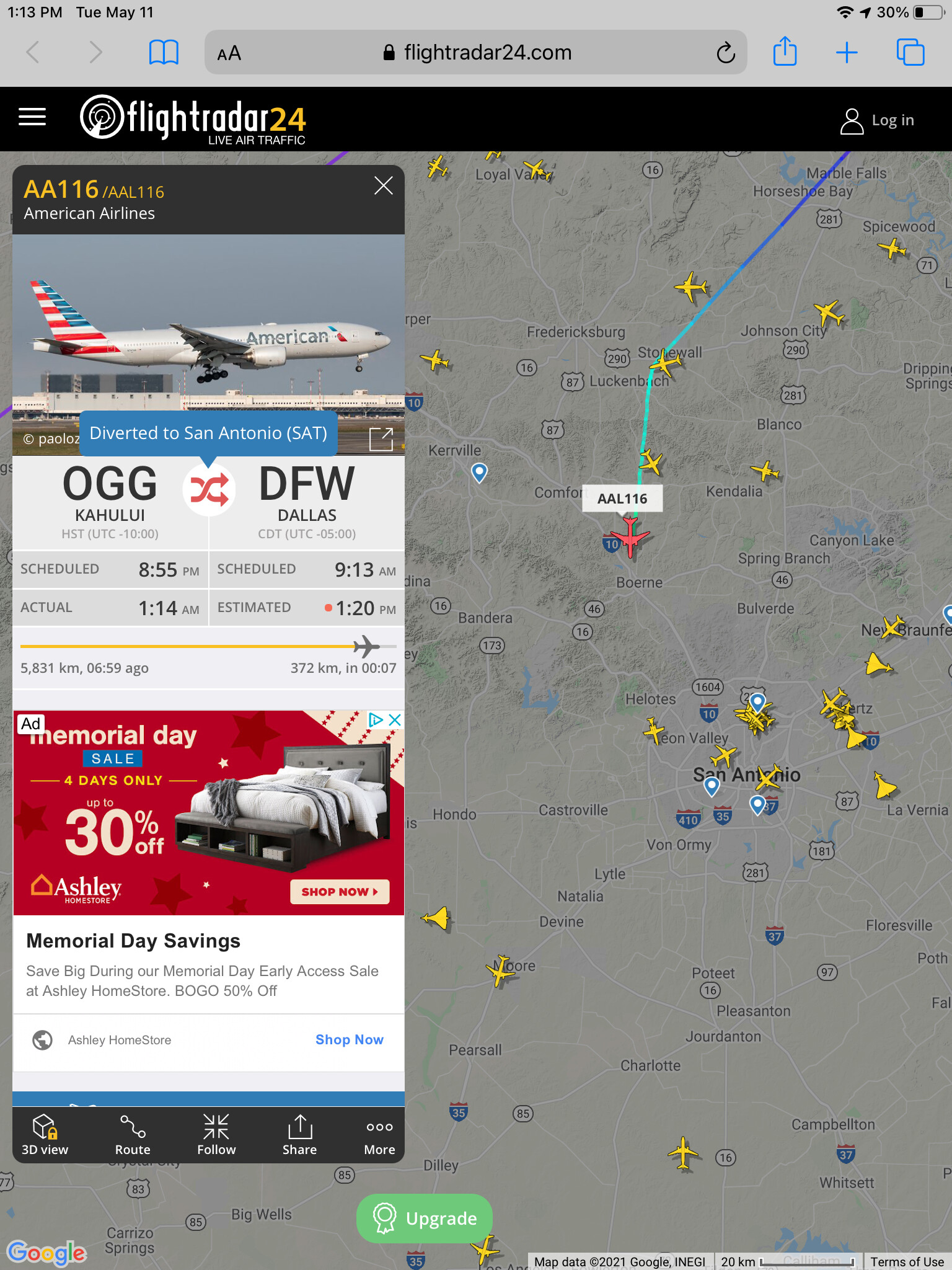Reload the flightradar24.com page
This screenshot has height=1270, width=952.
(726, 53)
